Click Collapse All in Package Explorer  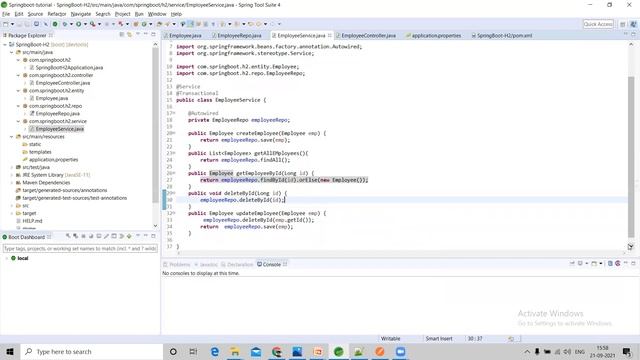[122, 35]
